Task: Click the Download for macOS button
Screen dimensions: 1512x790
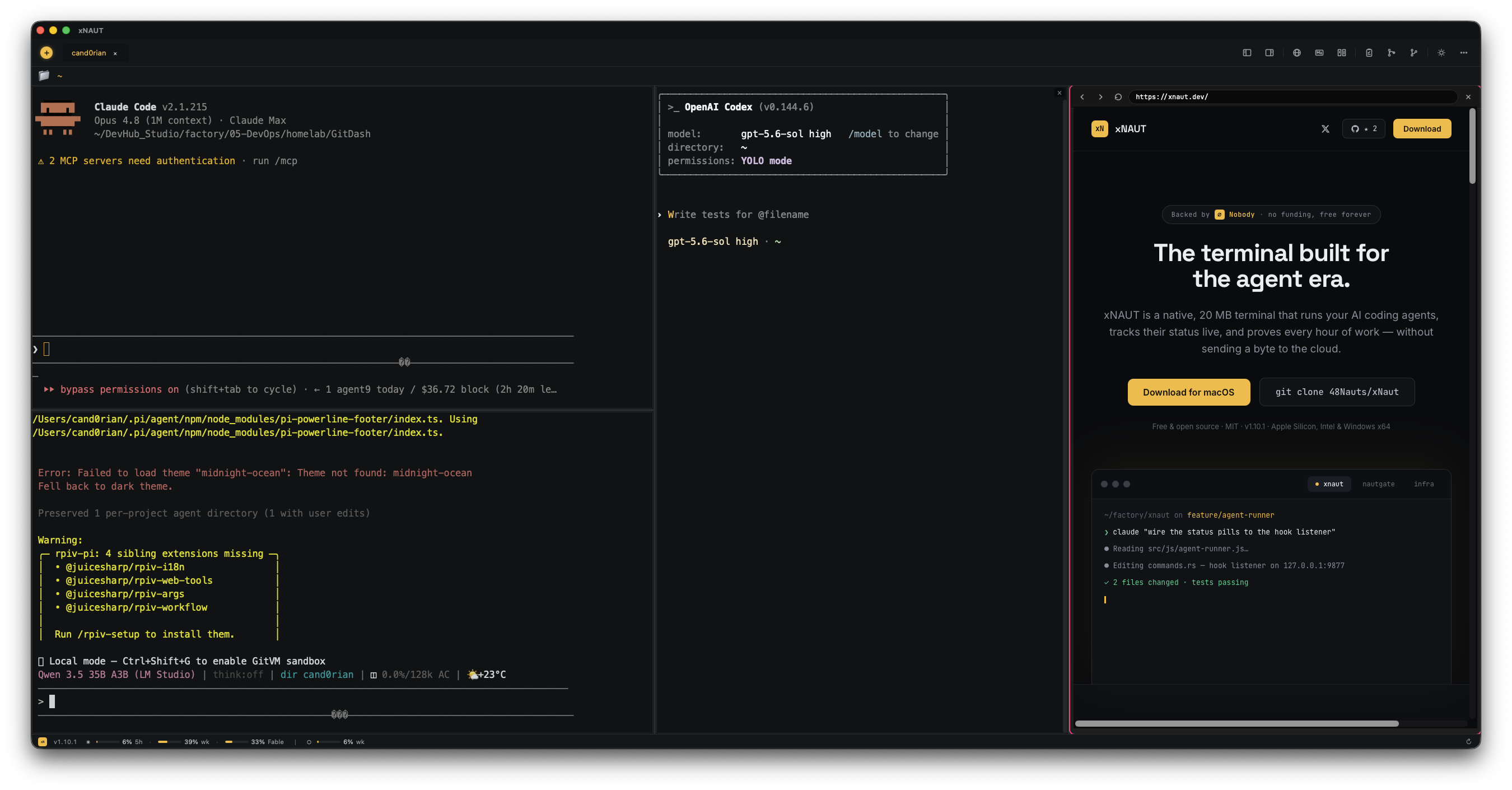Action: coord(1188,392)
